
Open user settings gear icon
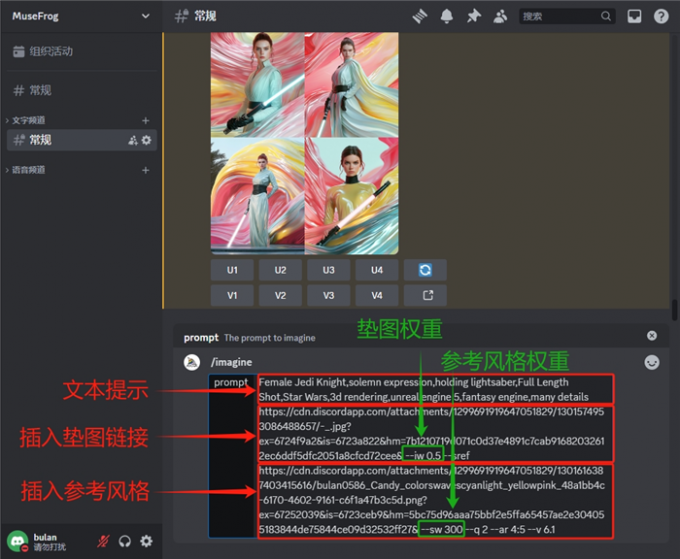147,541
